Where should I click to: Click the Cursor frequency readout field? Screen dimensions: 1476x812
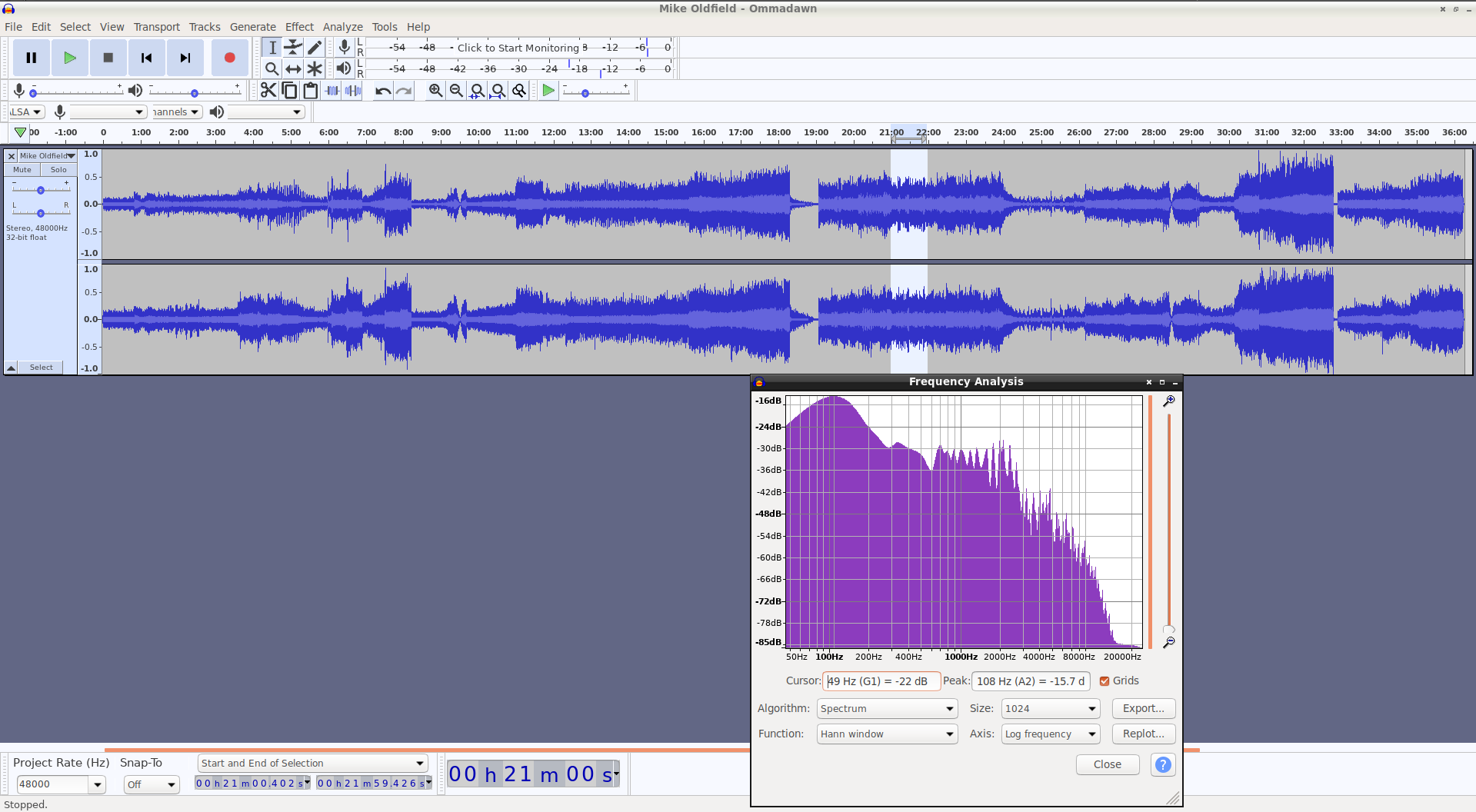(881, 681)
